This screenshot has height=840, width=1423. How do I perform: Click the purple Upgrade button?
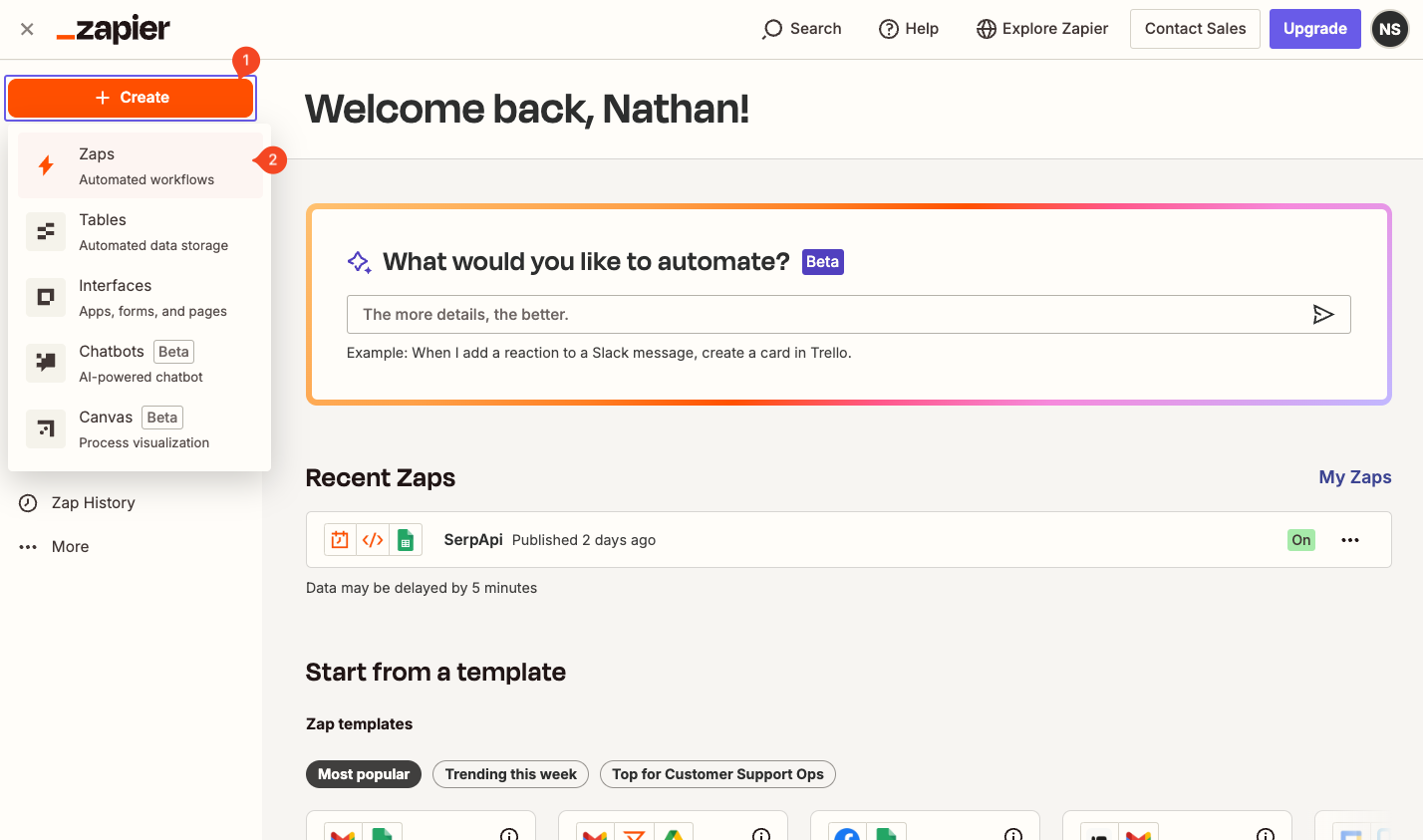(1314, 29)
